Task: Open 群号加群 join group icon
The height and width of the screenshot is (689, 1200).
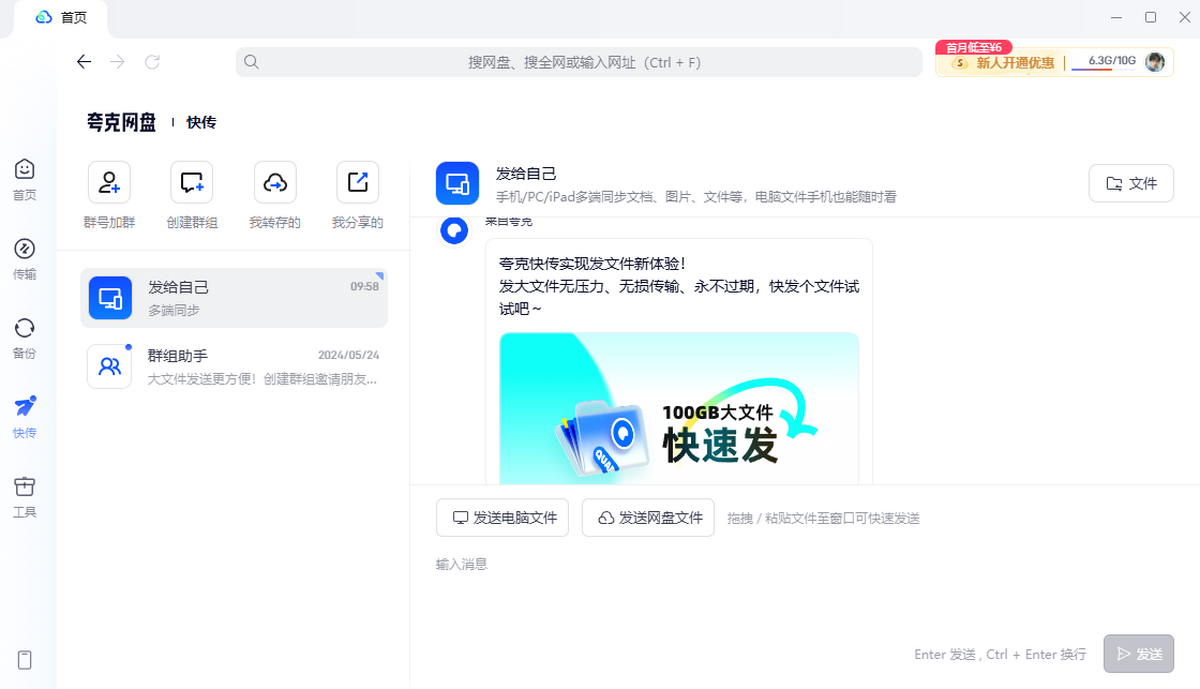Action: coord(109,182)
